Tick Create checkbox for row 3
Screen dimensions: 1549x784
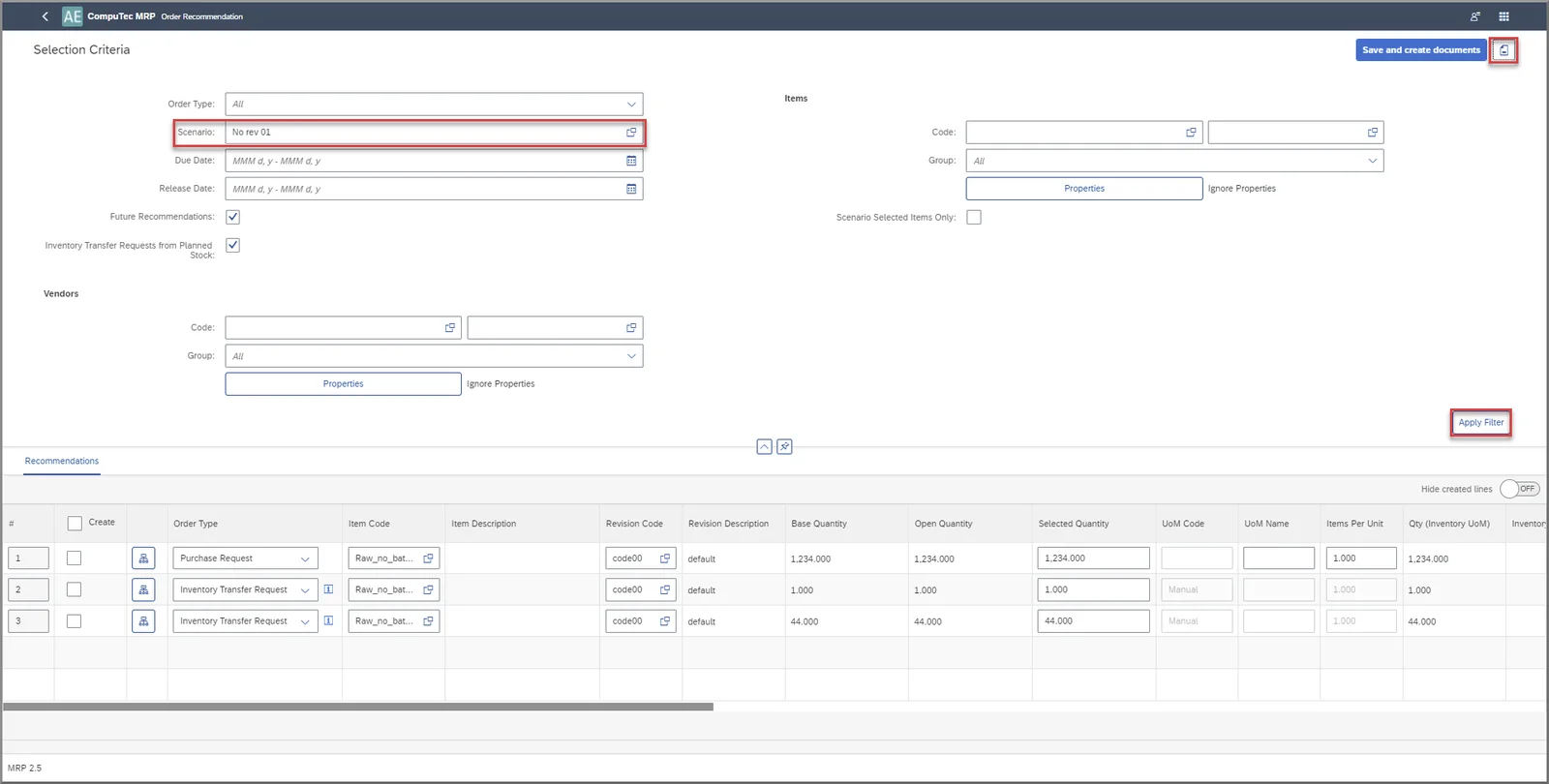point(74,621)
